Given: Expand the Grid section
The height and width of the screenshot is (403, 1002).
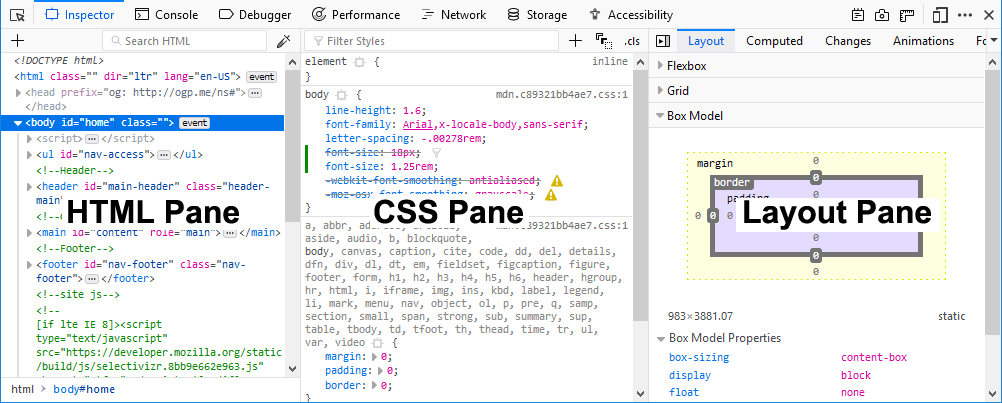Looking at the screenshot, I should tap(660, 91).
